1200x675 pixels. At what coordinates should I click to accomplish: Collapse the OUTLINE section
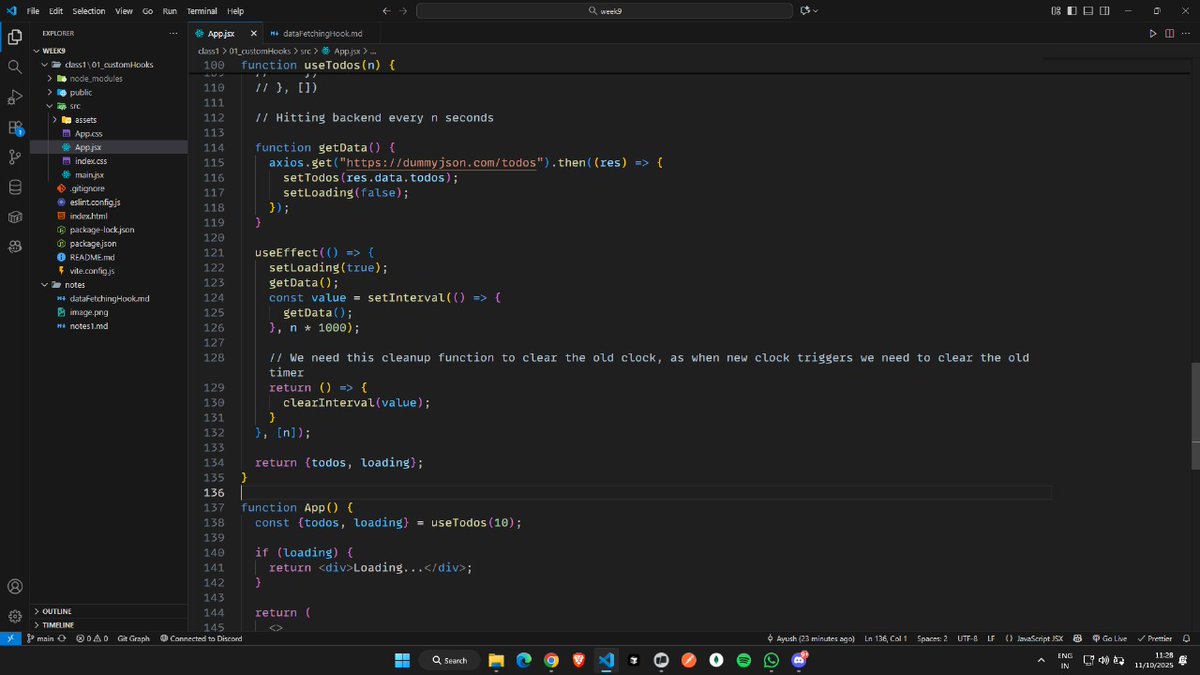pos(56,610)
